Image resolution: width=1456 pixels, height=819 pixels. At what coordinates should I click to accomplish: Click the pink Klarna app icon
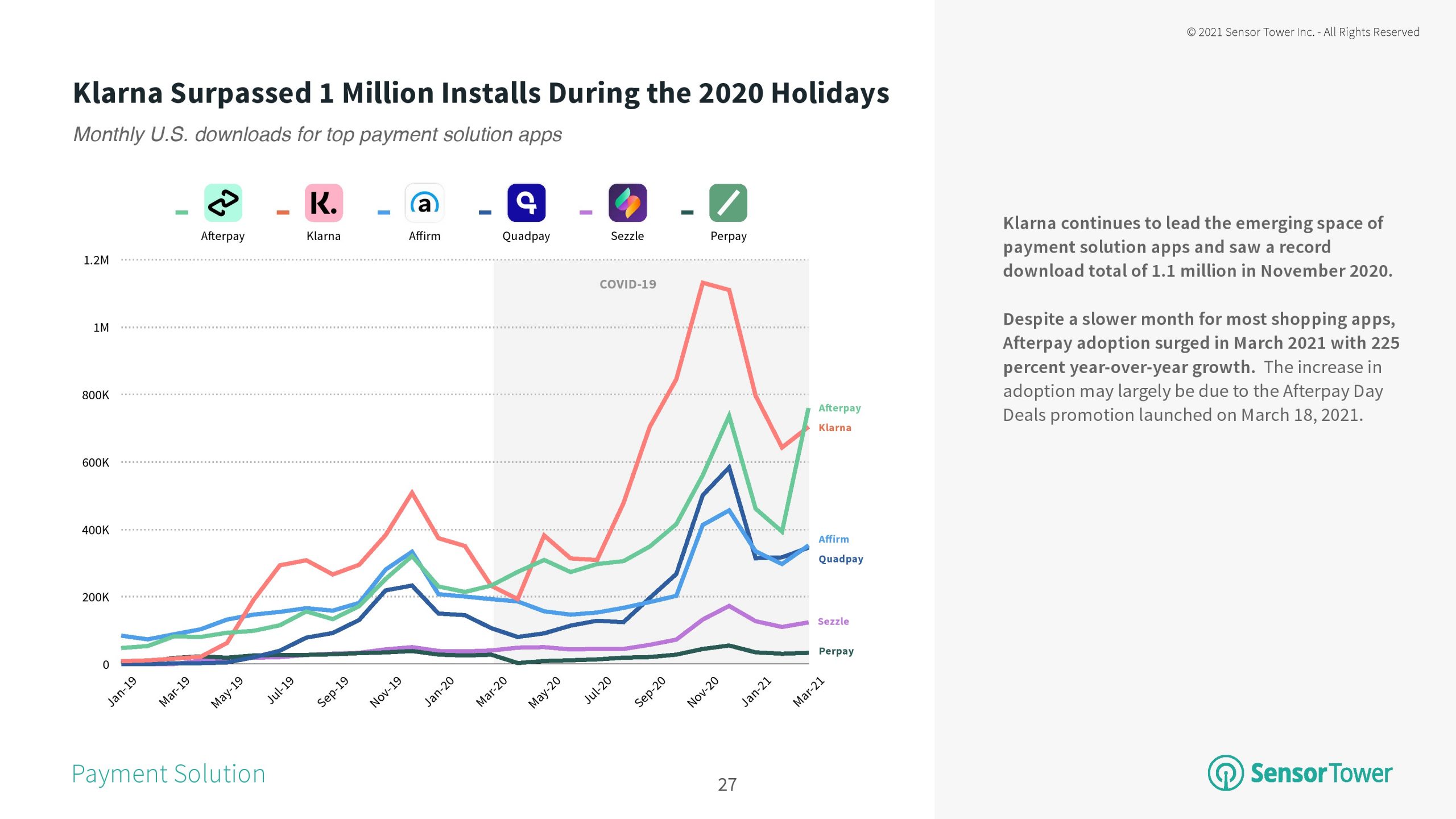pyautogui.click(x=324, y=203)
